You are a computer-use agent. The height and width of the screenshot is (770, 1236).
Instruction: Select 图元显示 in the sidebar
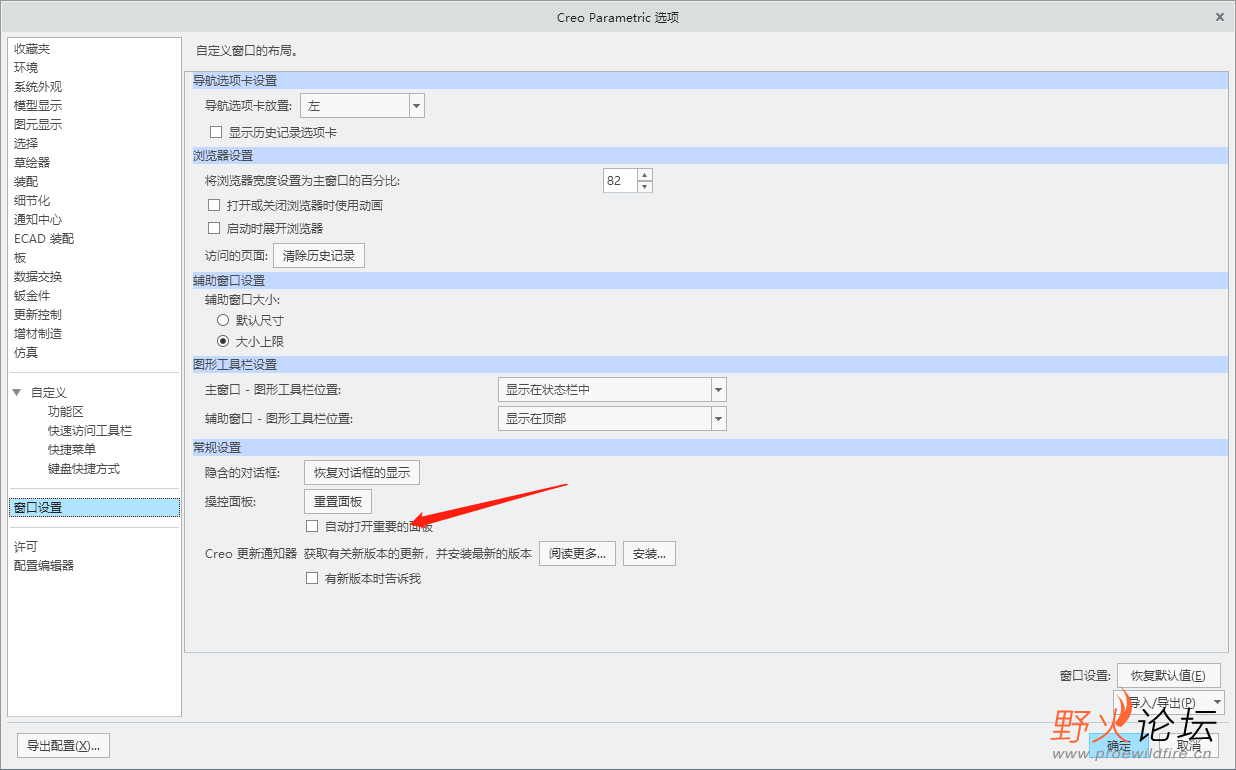point(38,125)
